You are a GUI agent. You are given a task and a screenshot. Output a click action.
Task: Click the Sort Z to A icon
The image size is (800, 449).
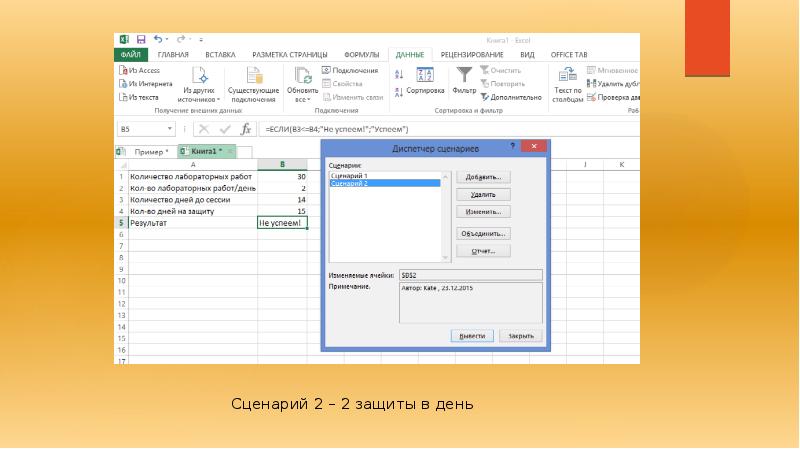399,92
